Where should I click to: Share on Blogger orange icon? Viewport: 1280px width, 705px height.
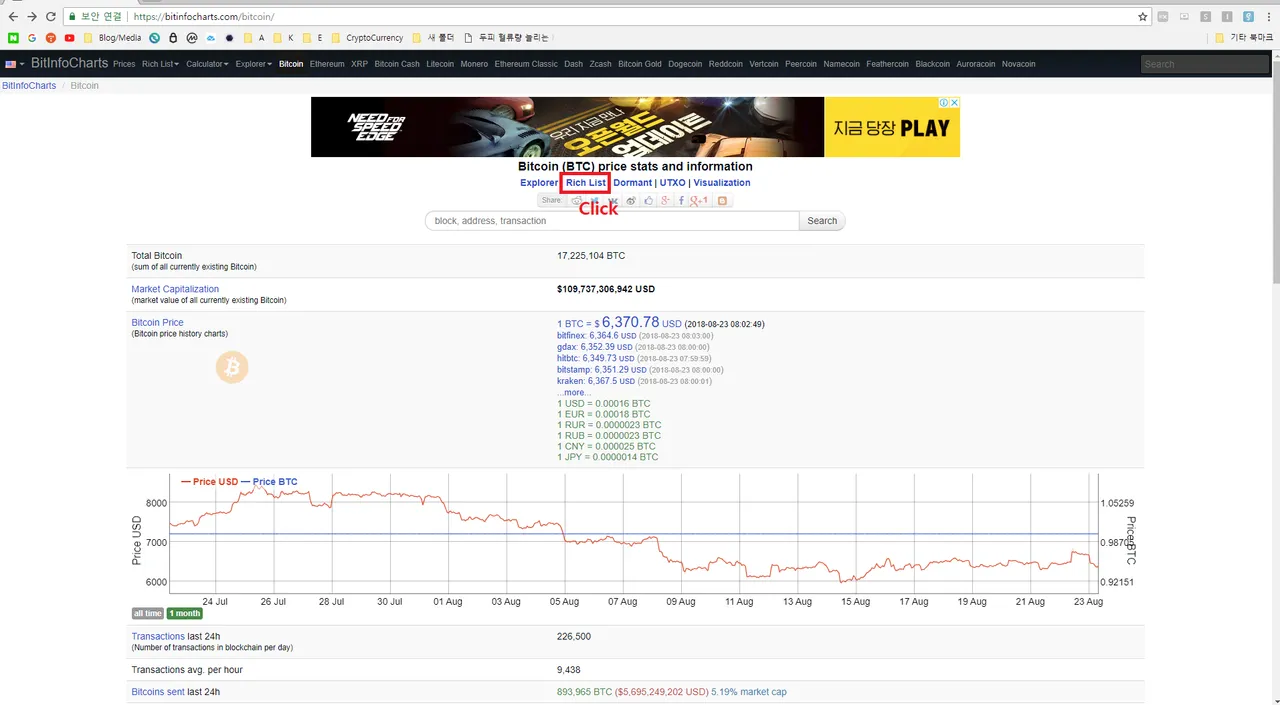click(722, 201)
